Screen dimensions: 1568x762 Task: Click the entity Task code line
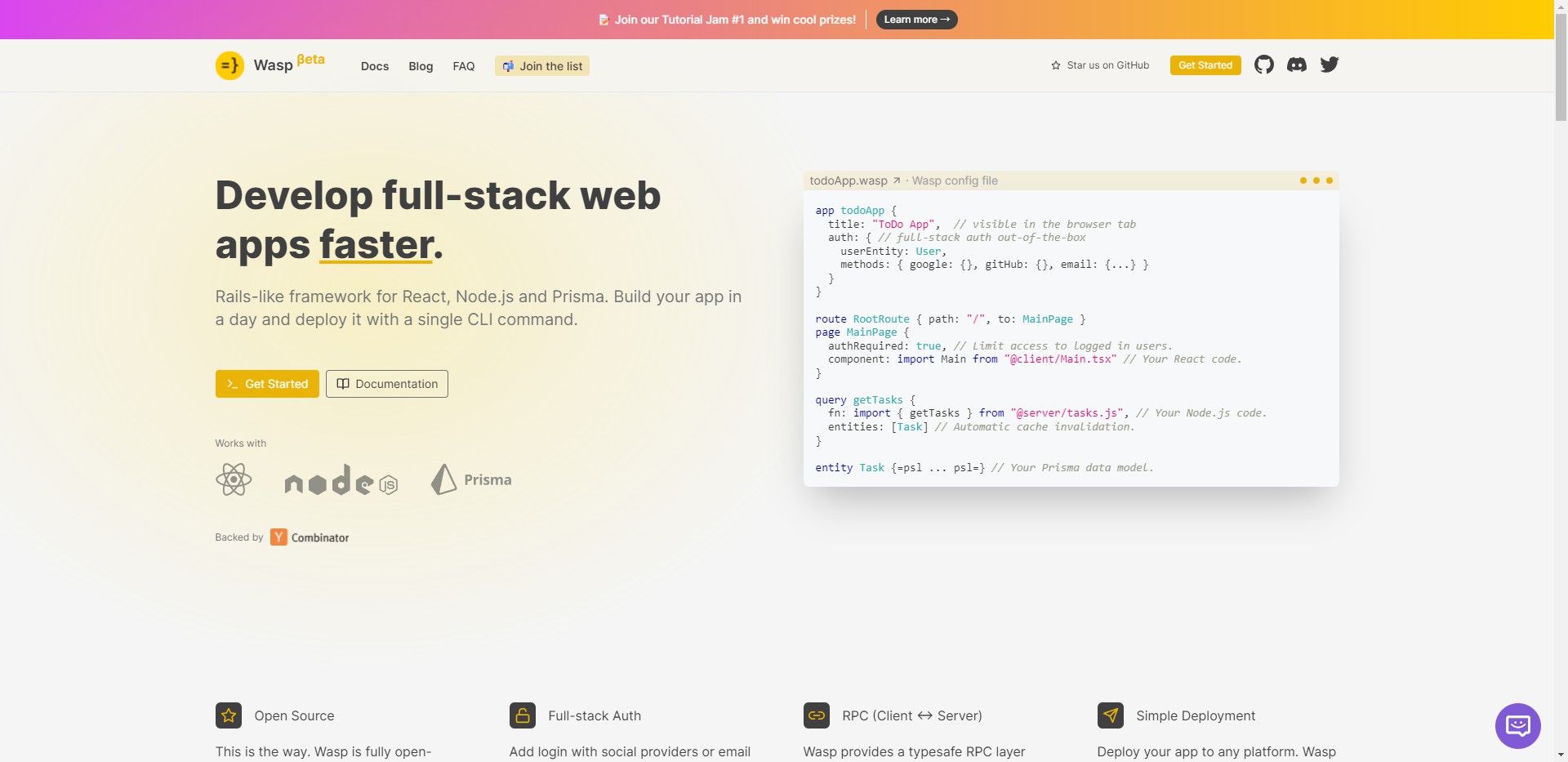click(984, 468)
